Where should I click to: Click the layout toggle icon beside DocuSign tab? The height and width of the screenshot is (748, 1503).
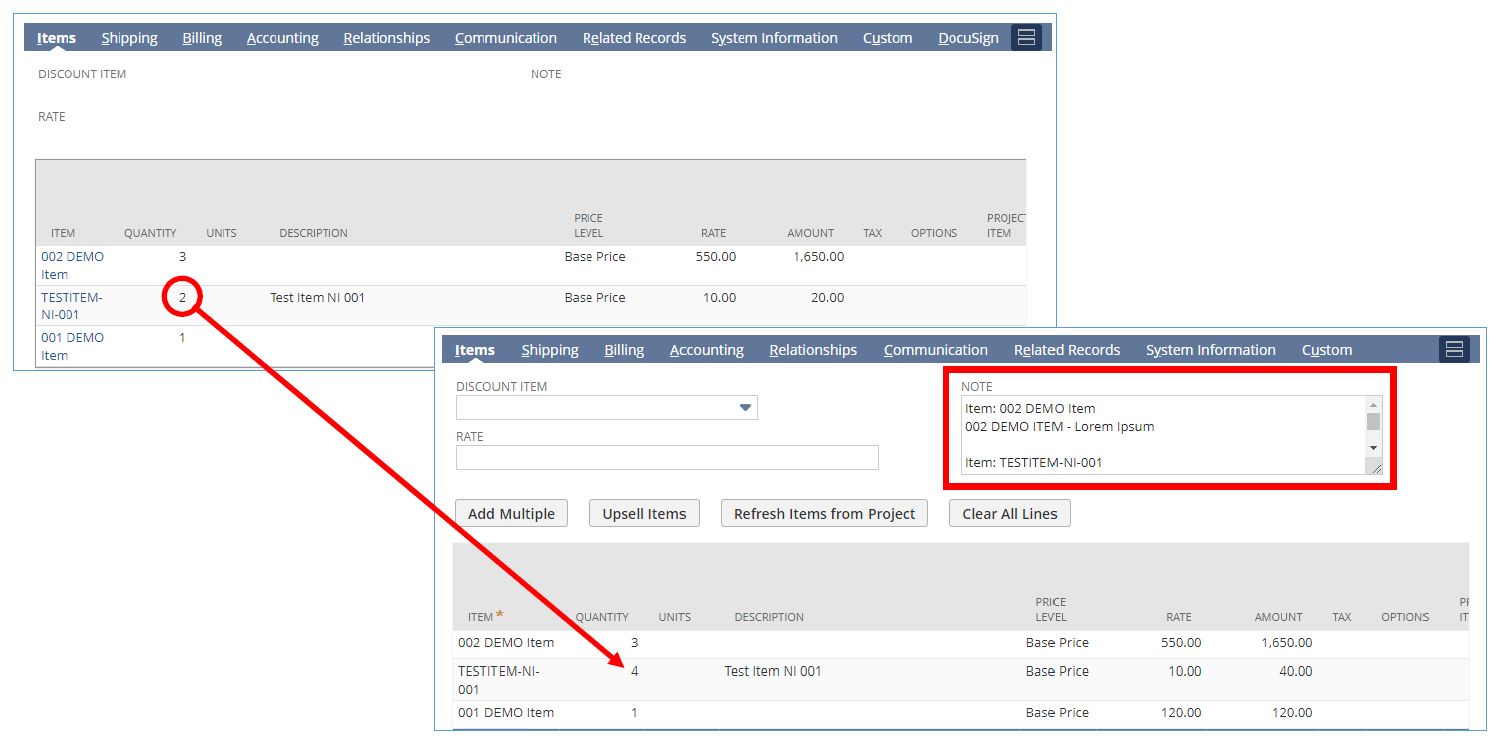point(1026,38)
